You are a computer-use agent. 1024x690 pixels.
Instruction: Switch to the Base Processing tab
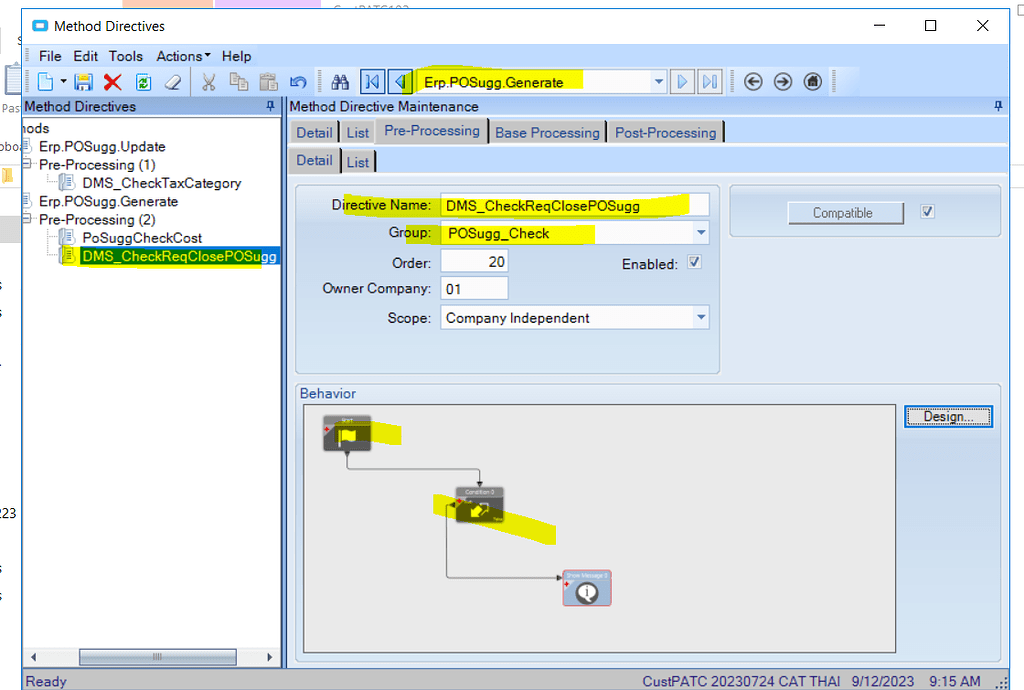(x=547, y=131)
